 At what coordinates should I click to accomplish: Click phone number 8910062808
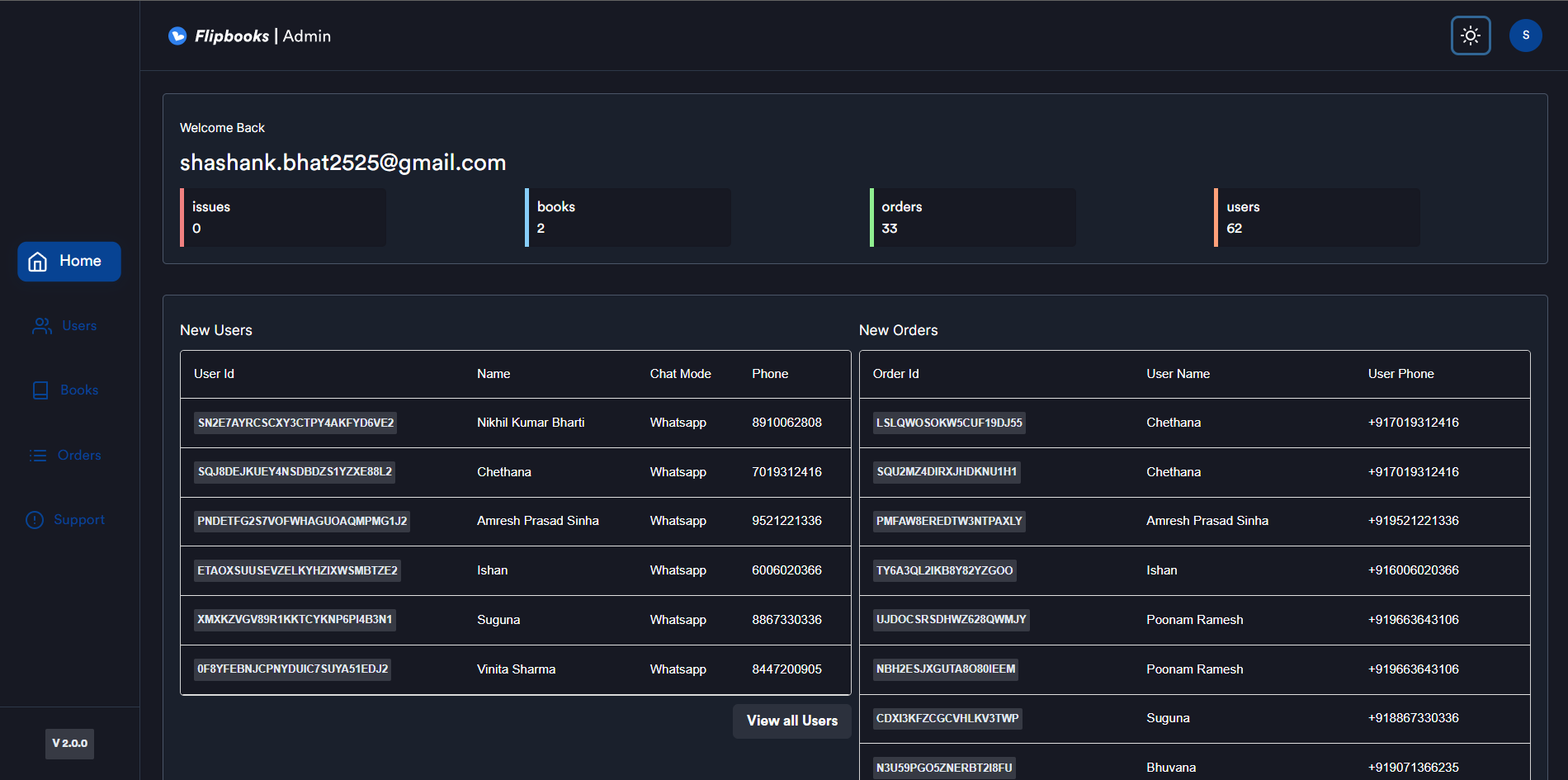click(x=786, y=423)
